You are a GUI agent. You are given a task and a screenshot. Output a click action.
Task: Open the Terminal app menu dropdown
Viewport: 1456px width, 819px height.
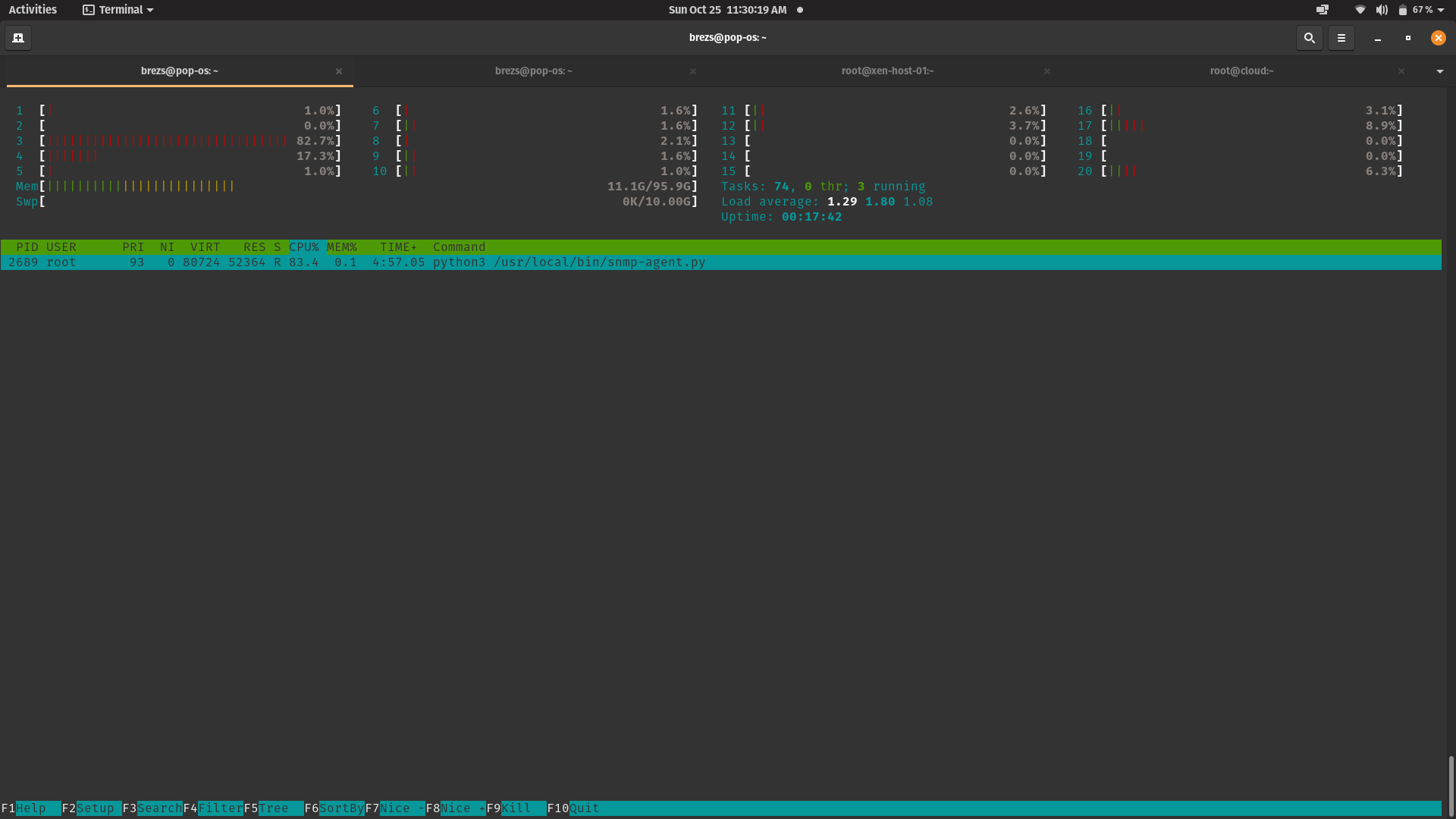point(119,10)
